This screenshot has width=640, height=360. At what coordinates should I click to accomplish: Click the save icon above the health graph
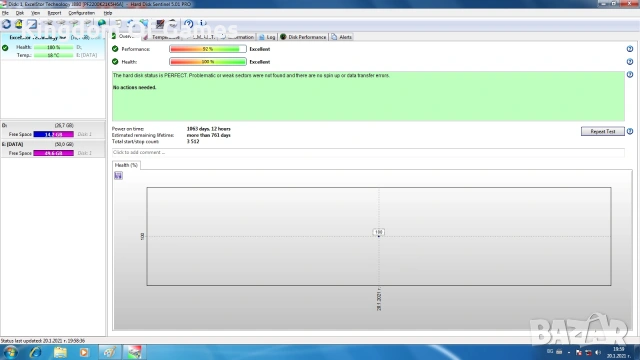118,176
